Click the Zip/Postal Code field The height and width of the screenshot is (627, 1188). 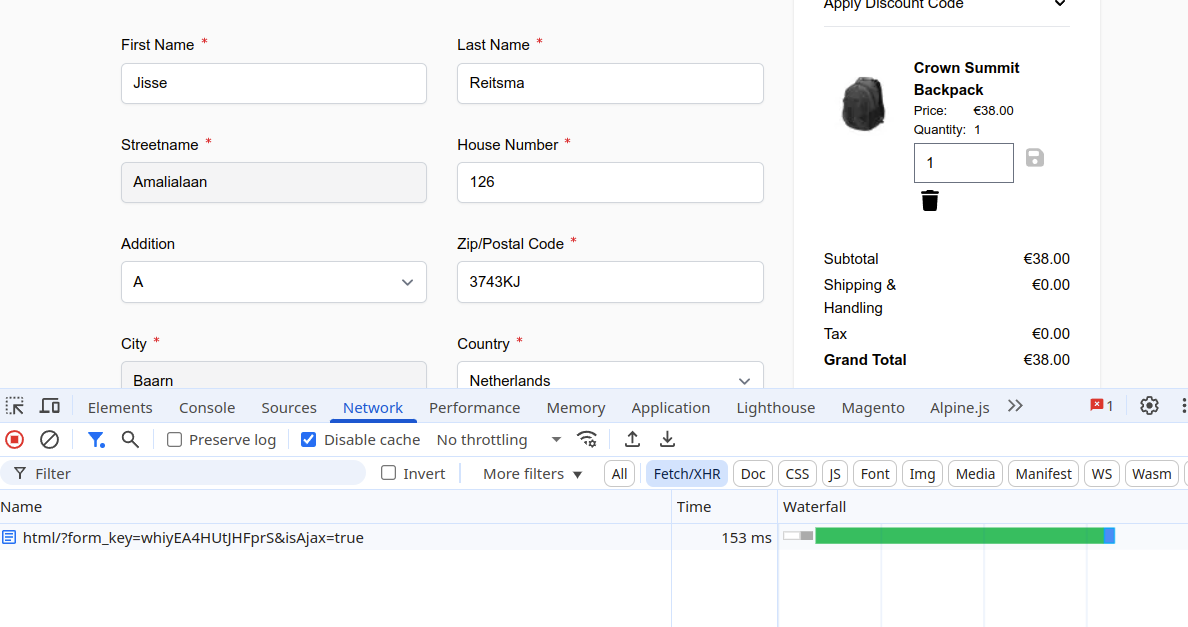pyautogui.click(x=610, y=282)
